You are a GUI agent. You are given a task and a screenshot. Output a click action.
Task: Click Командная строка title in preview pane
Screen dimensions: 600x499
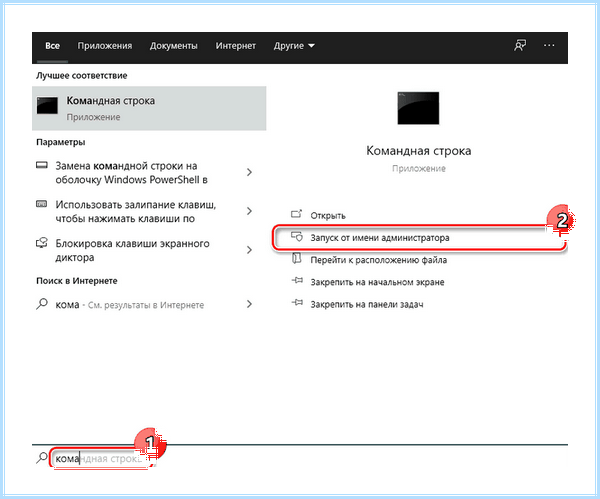tap(419, 150)
